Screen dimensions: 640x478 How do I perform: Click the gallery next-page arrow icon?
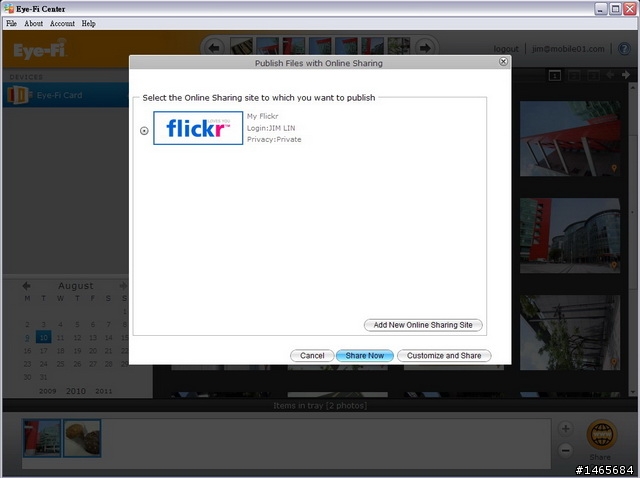(625, 75)
